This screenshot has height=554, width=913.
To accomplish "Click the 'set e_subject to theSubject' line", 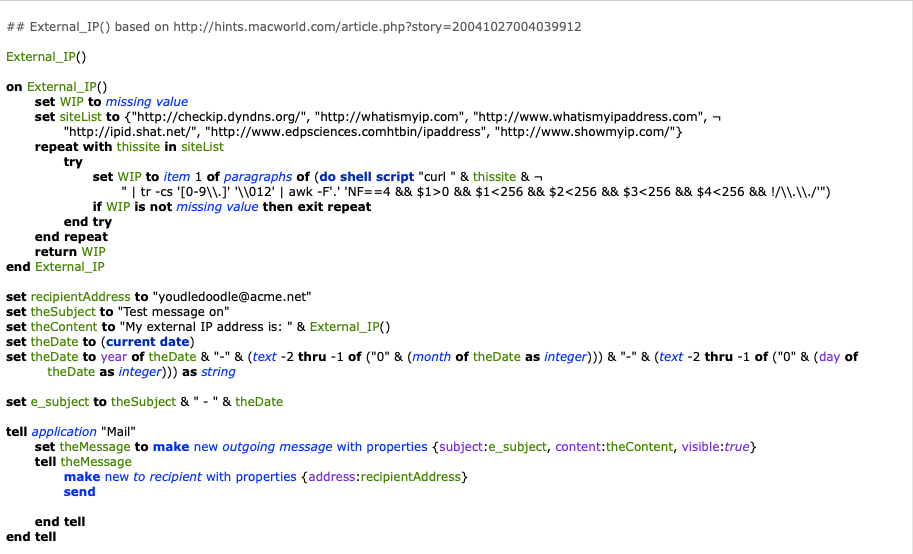I will [x=144, y=402].
